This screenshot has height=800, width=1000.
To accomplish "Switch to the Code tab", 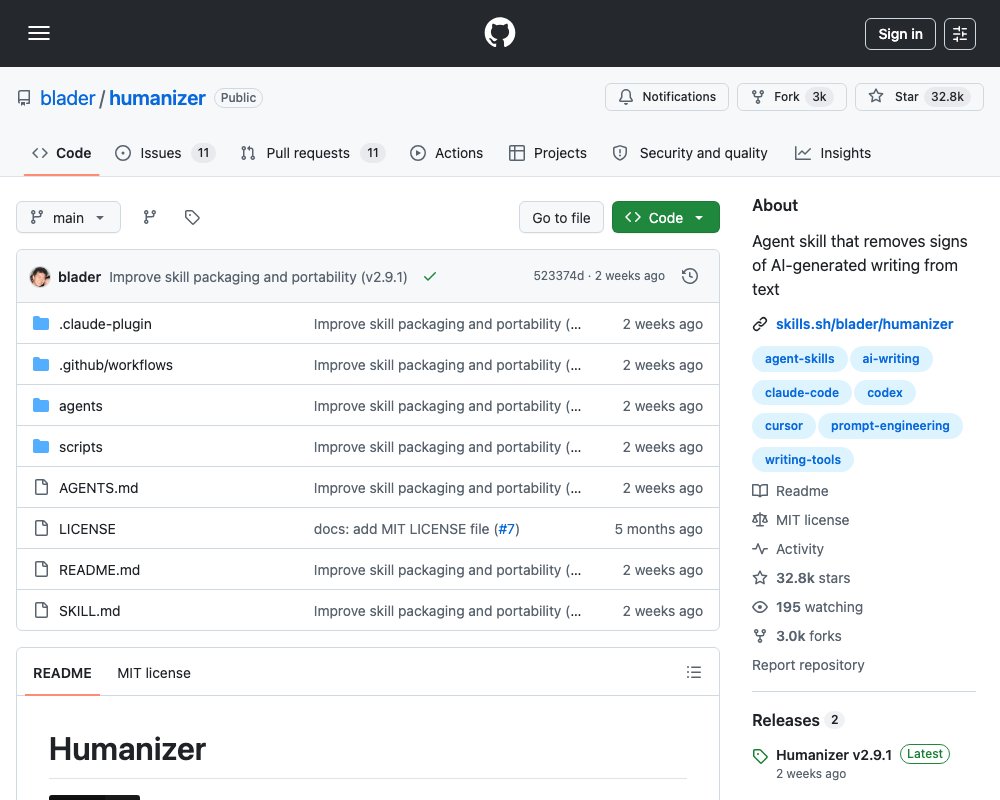I will coord(62,153).
